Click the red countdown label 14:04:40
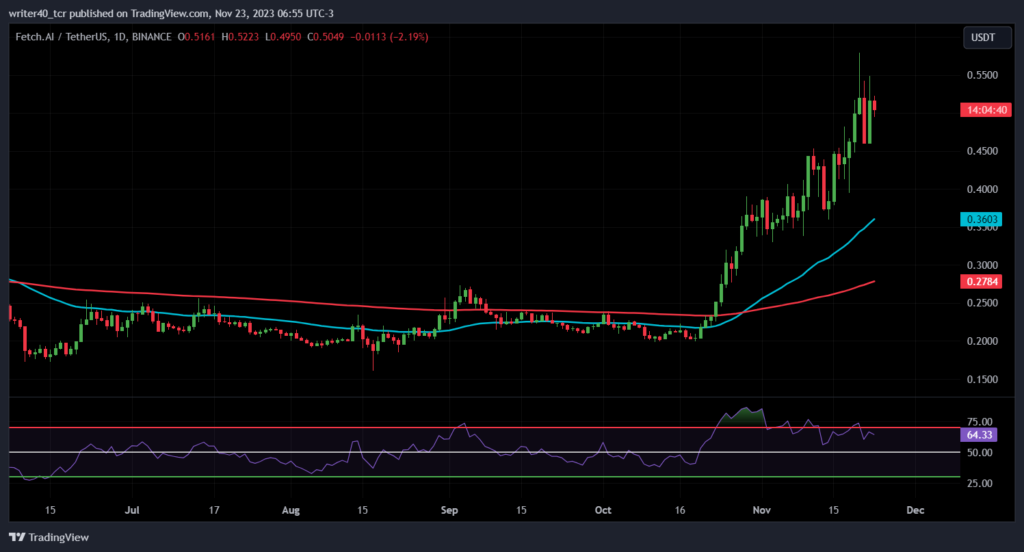Viewport: 1024px width, 552px height. pyautogui.click(x=985, y=110)
